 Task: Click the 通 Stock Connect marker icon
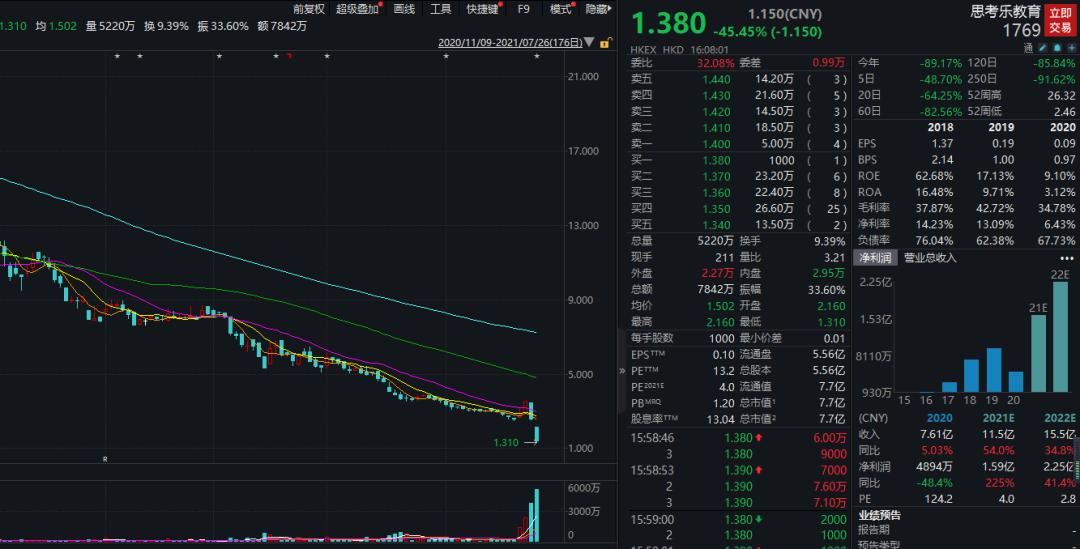[1029, 47]
